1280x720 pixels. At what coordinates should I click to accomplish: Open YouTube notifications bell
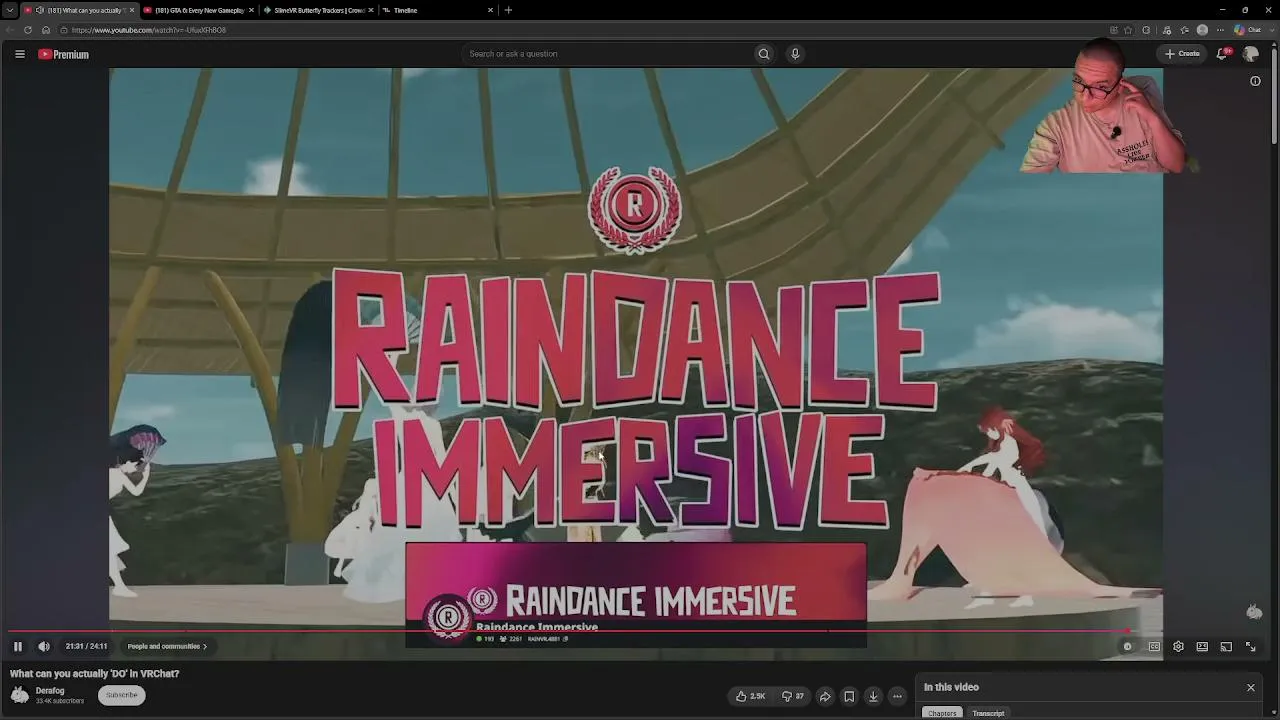(x=1223, y=54)
